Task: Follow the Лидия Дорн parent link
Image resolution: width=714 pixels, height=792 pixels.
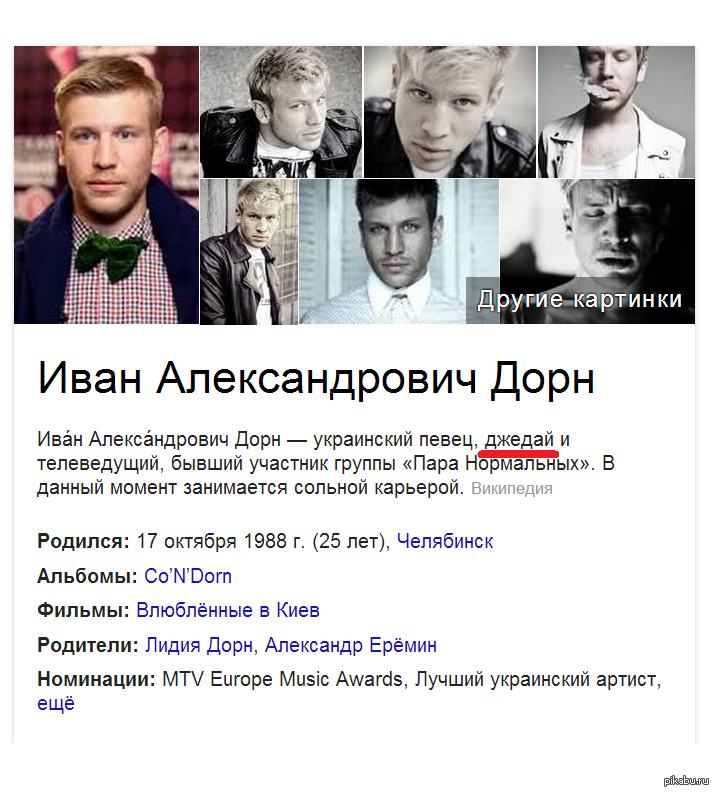Action: (x=199, y=645)
